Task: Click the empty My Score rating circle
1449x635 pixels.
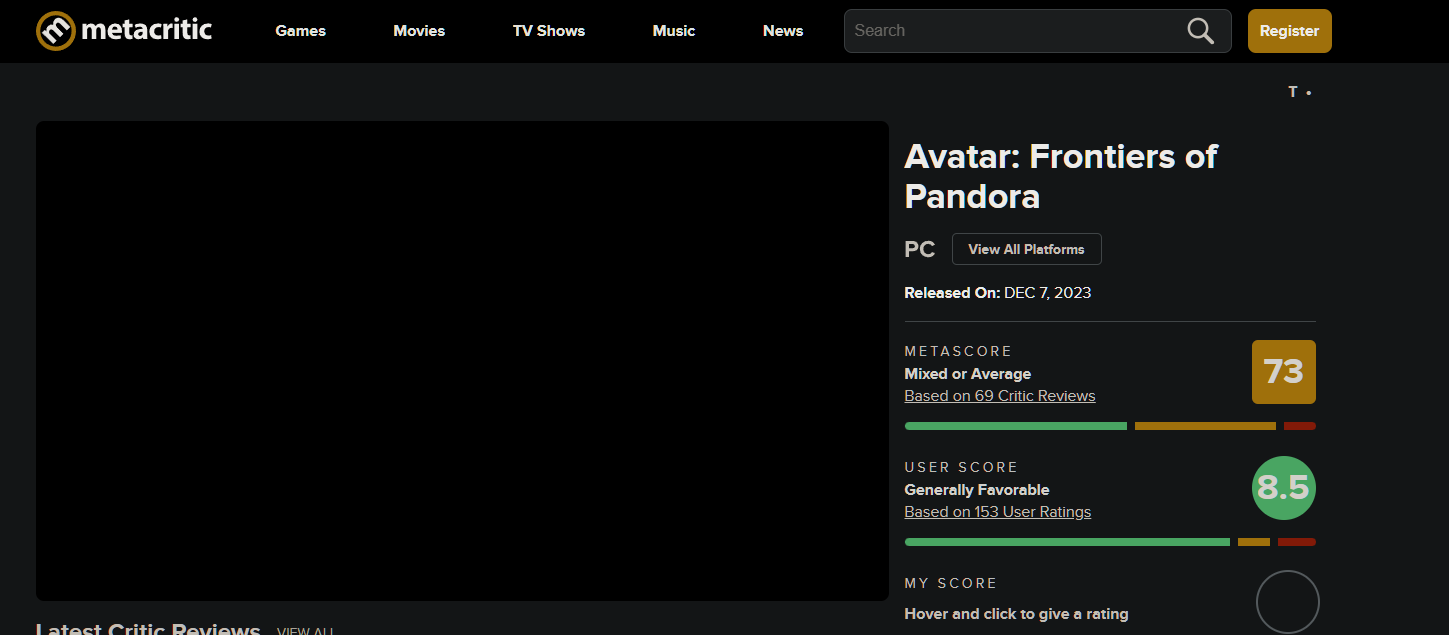Action: [1288, 602]
